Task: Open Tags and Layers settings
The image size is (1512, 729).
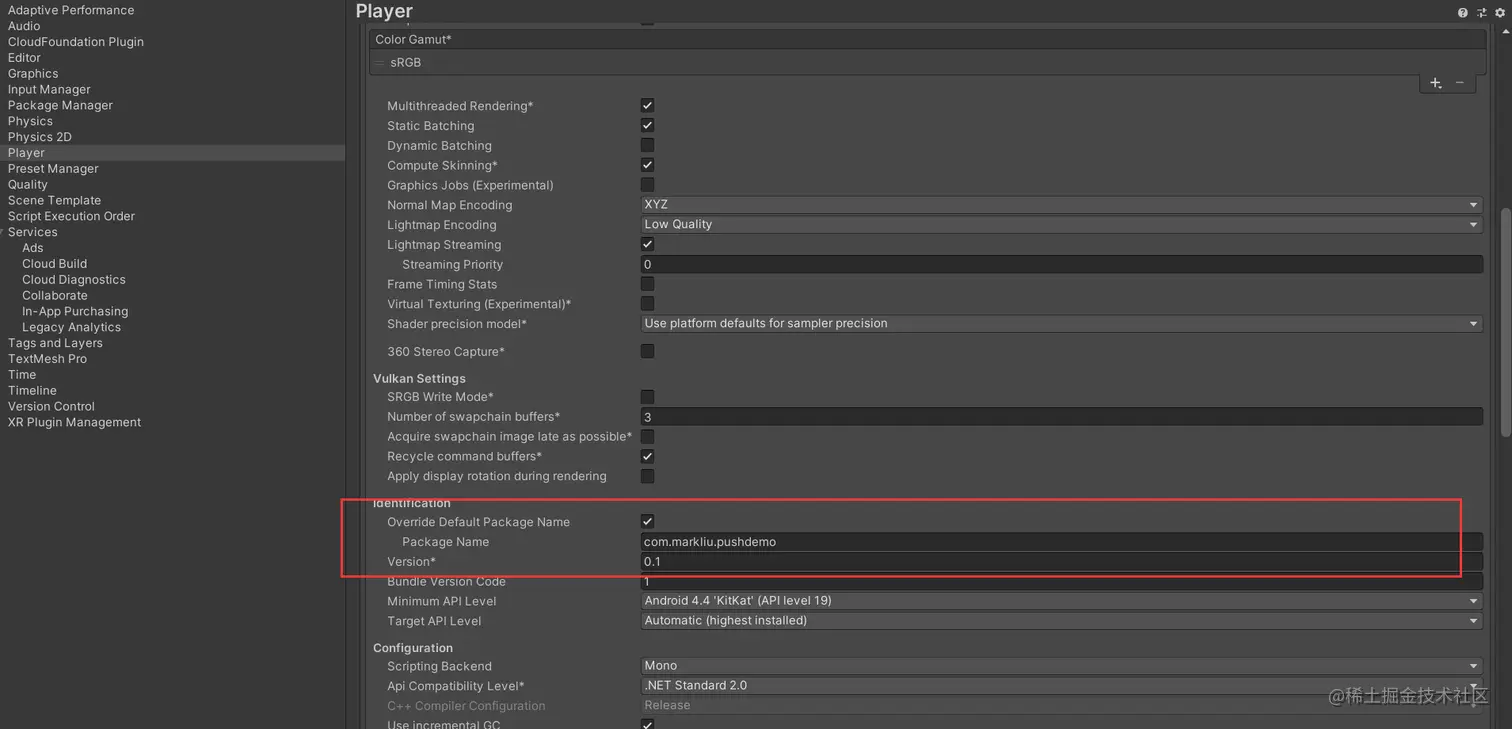Action: coord(55,343)
